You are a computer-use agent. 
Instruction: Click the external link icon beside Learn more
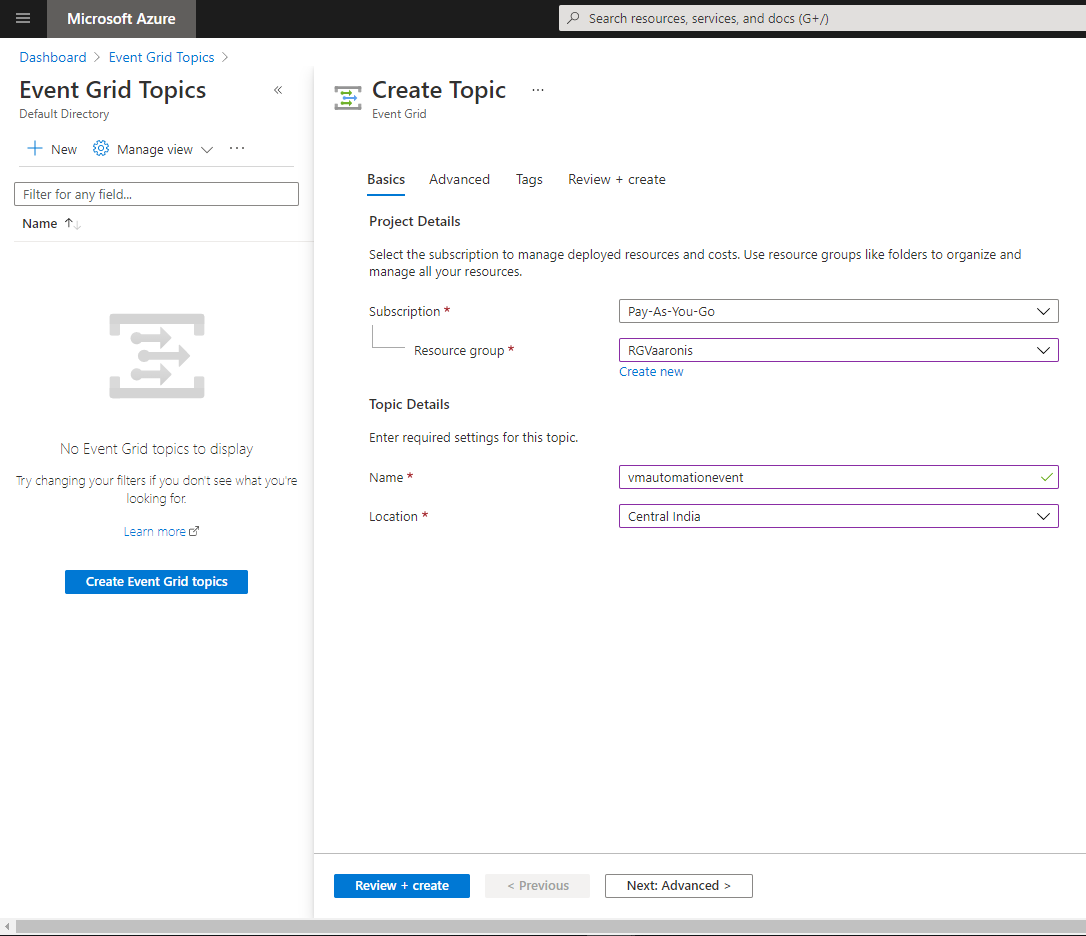194,531
